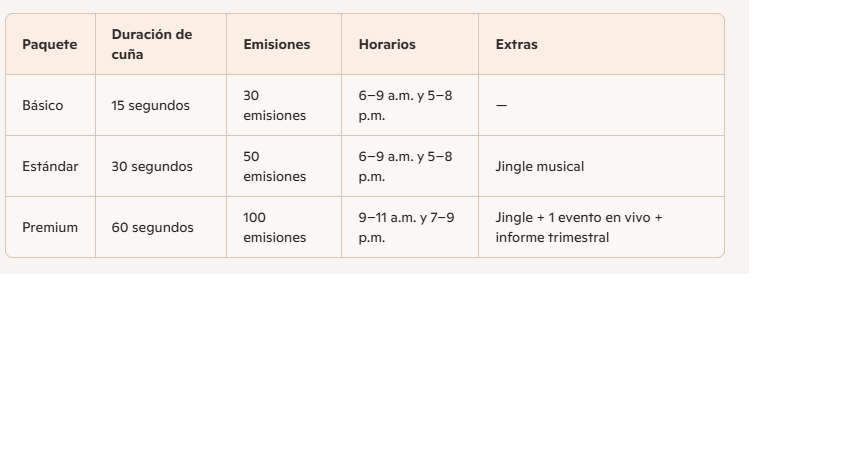Click the Duración de cuña header

coord(151,44)
